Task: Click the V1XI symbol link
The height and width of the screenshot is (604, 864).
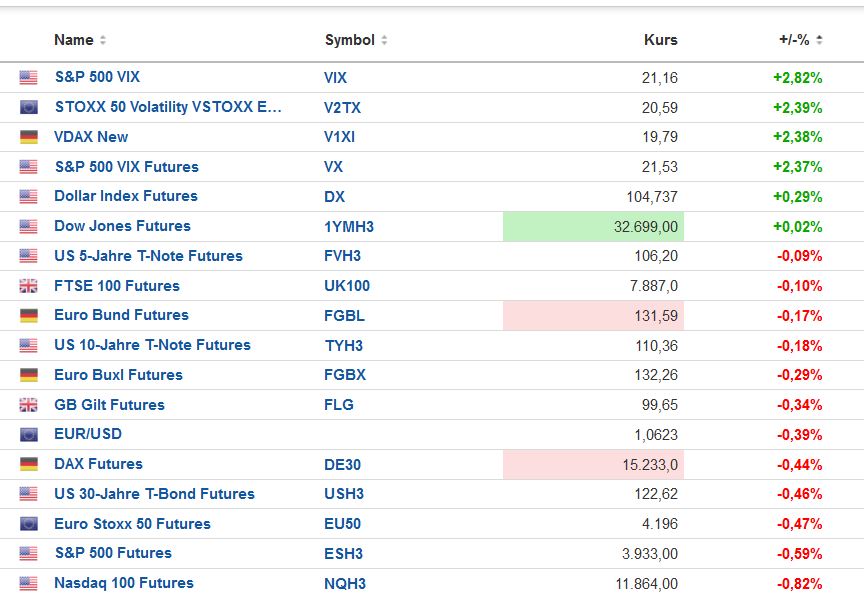Action: point(339,137)
